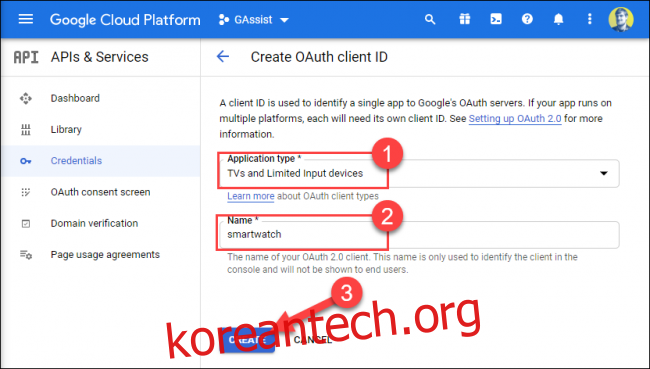
Task: Click the API logo icon in sidebar
Action: 26,57
